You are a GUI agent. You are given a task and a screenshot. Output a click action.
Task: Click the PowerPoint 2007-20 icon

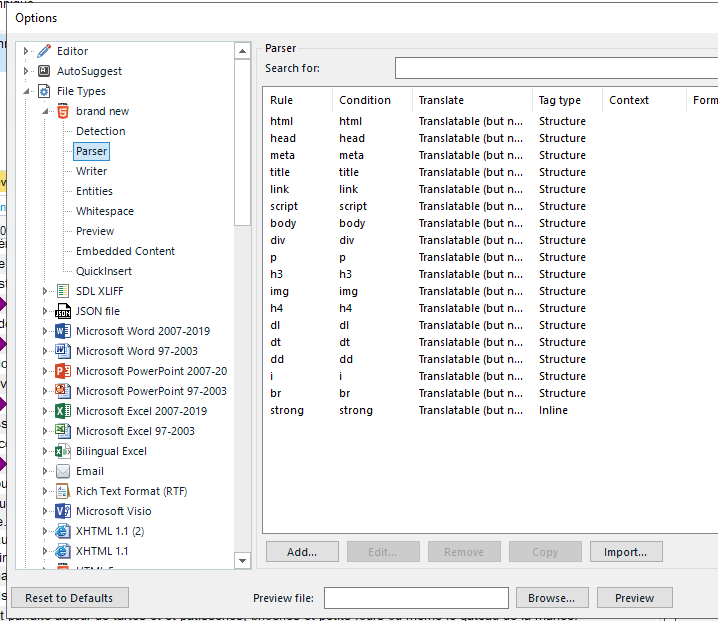(x=63, y=371)
